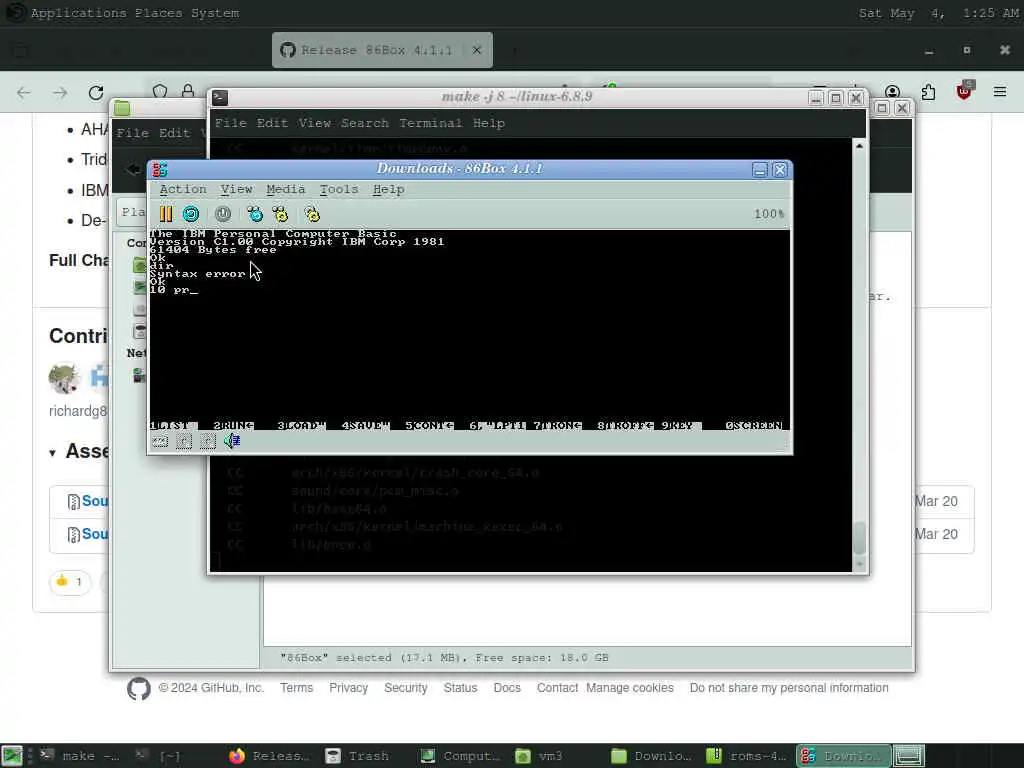Click the terminal icon in the terminal title bar
Screen dimensions: 1024x768
[220, 97]
